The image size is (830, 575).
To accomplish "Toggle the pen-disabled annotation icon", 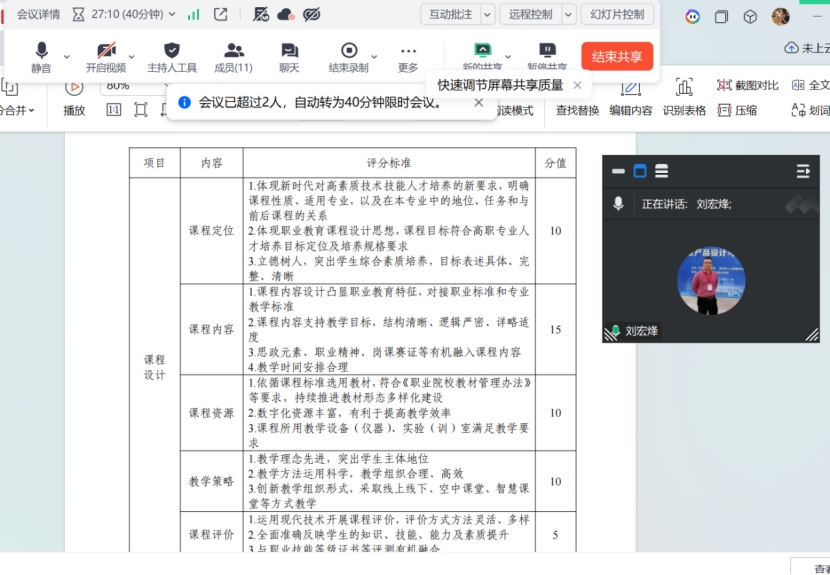I will (x=260, y=14).
